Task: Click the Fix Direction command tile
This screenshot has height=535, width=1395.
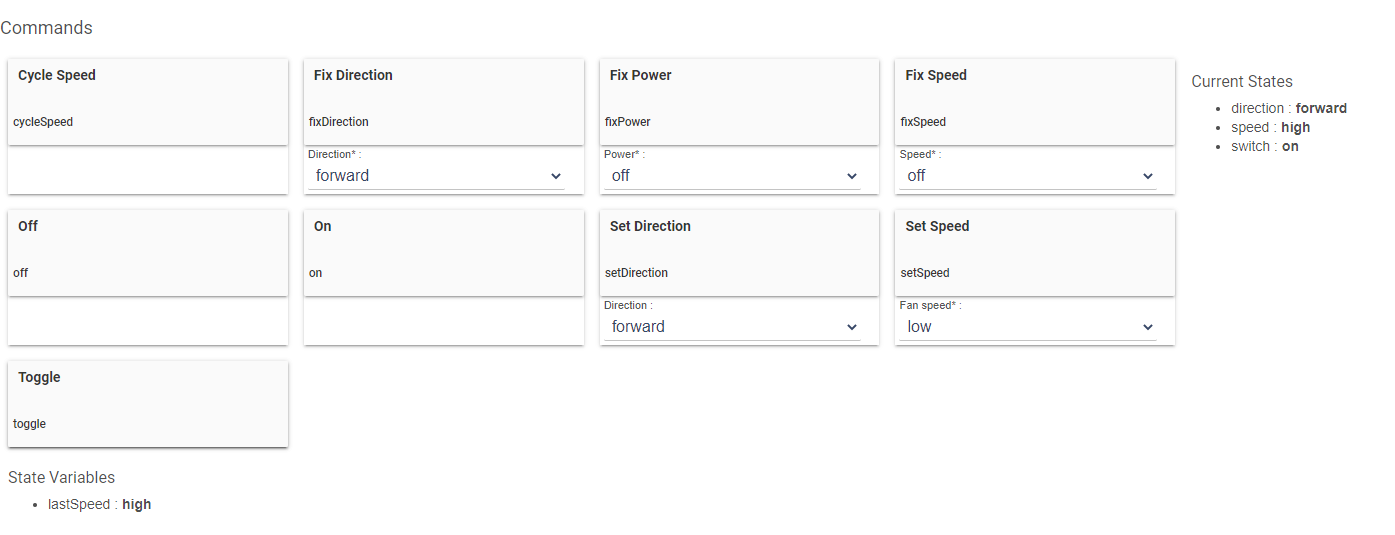Action: pyautogui.click(x=444, y=102)
